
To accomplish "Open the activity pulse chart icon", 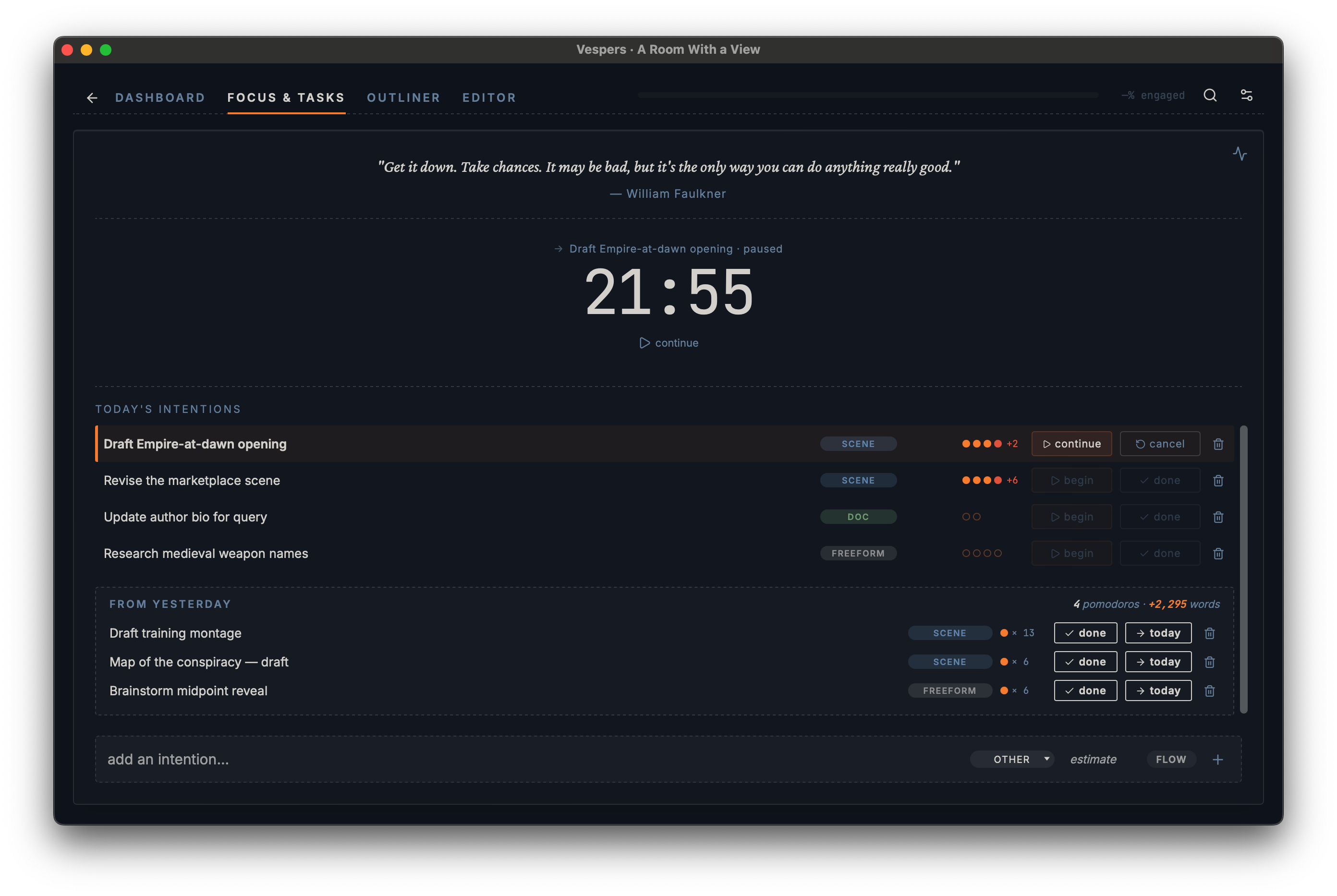I will [x=1240, y=154].
